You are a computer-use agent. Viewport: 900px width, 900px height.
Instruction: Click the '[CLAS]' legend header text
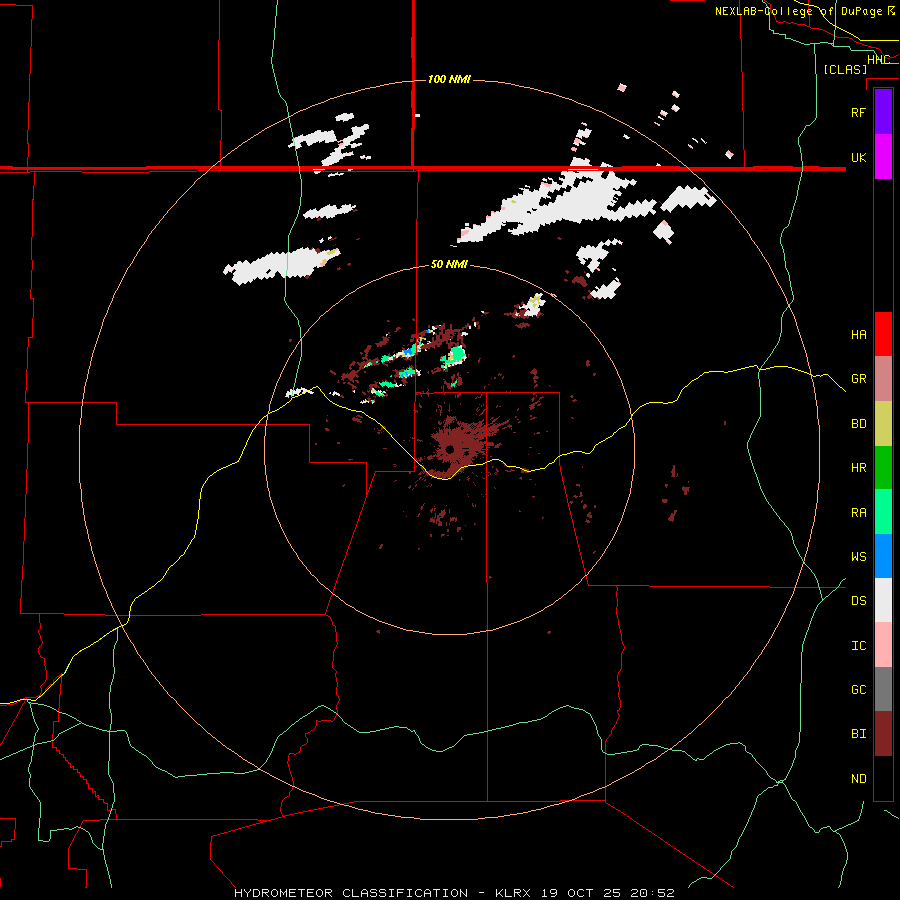coord(845,70)
